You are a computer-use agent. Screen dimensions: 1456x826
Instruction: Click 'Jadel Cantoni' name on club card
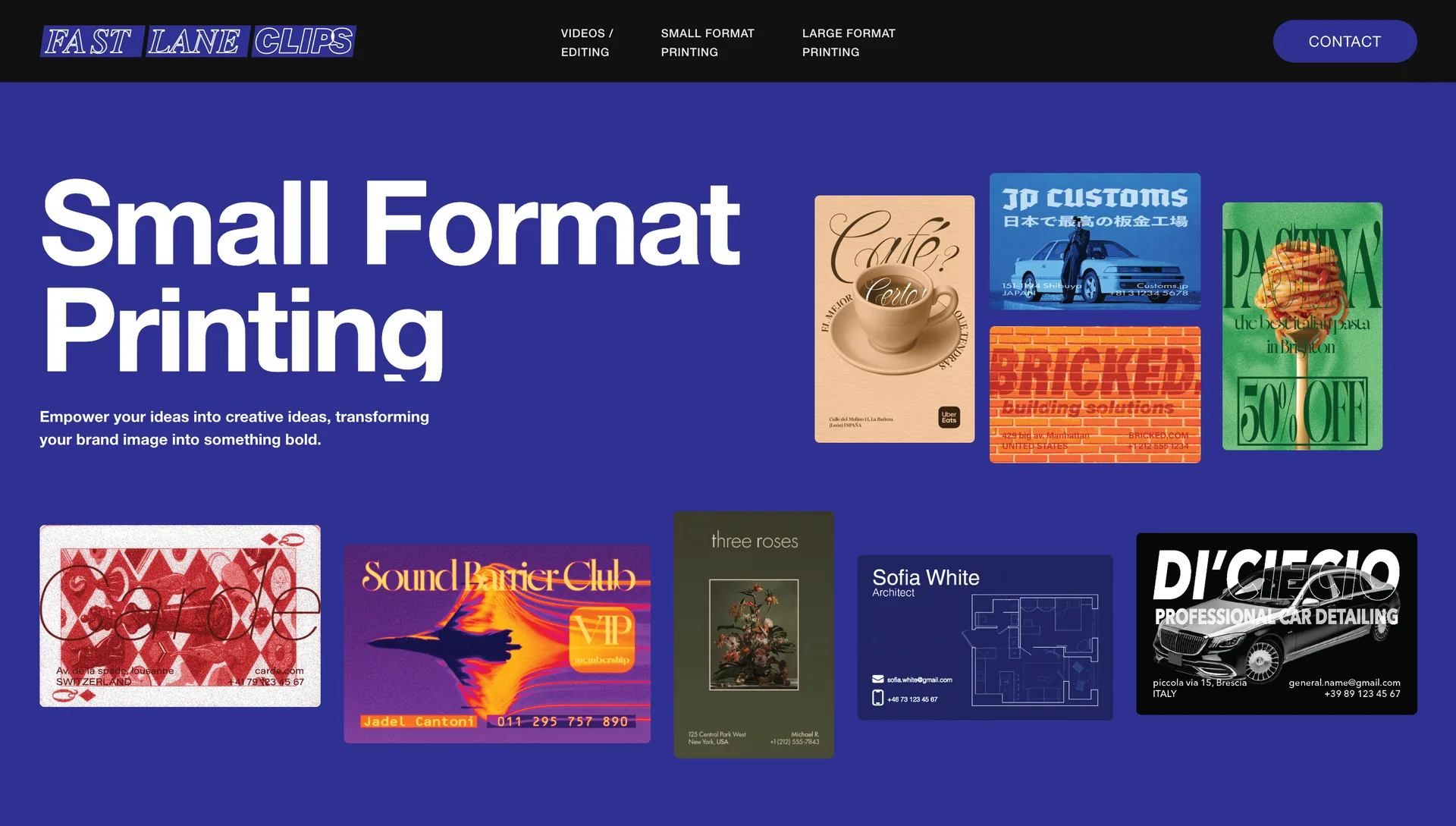(419, 721)
